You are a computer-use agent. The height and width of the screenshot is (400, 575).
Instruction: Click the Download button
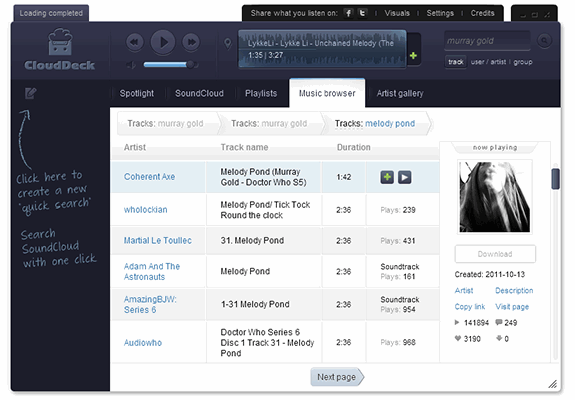click(x=495, y=254)
